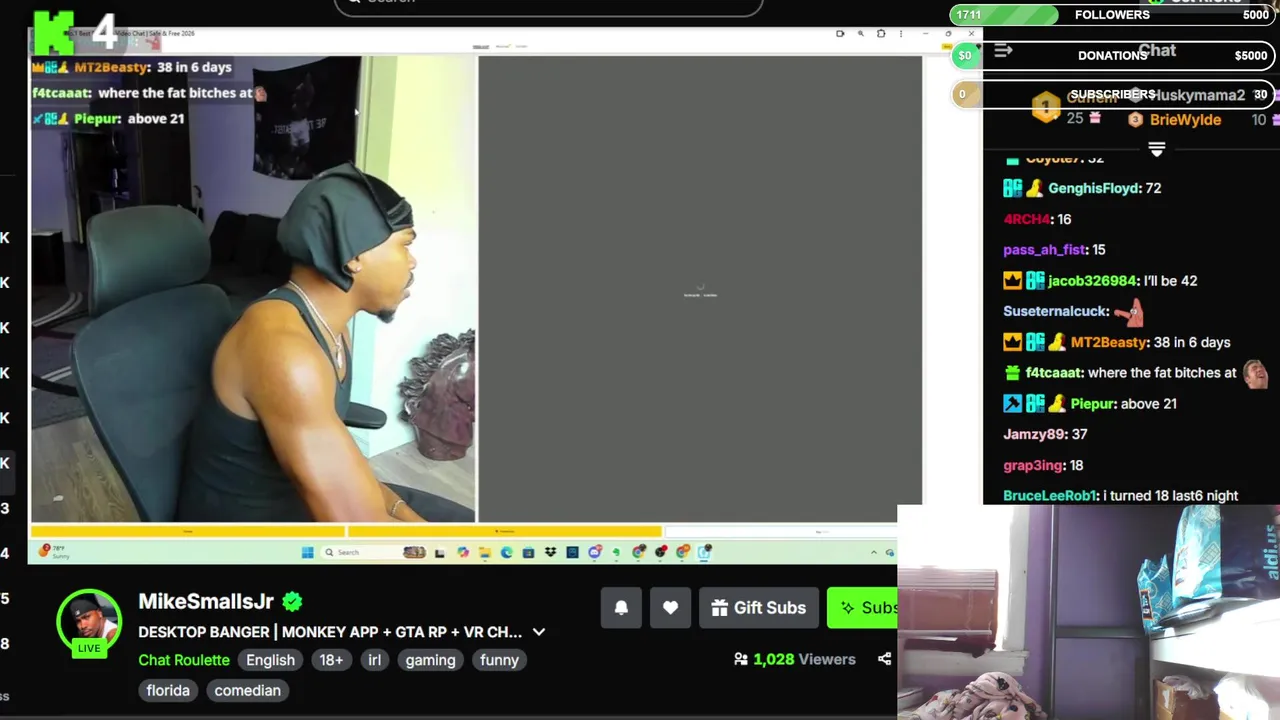
Task: Click the browser camera permission icon
Action: coord(840,34)
